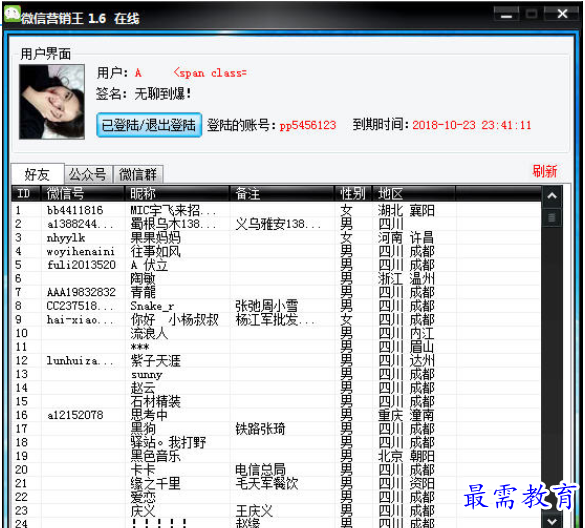
Task: Click the scrollbar thumb of friend list
Action: (x=551, y=218)
